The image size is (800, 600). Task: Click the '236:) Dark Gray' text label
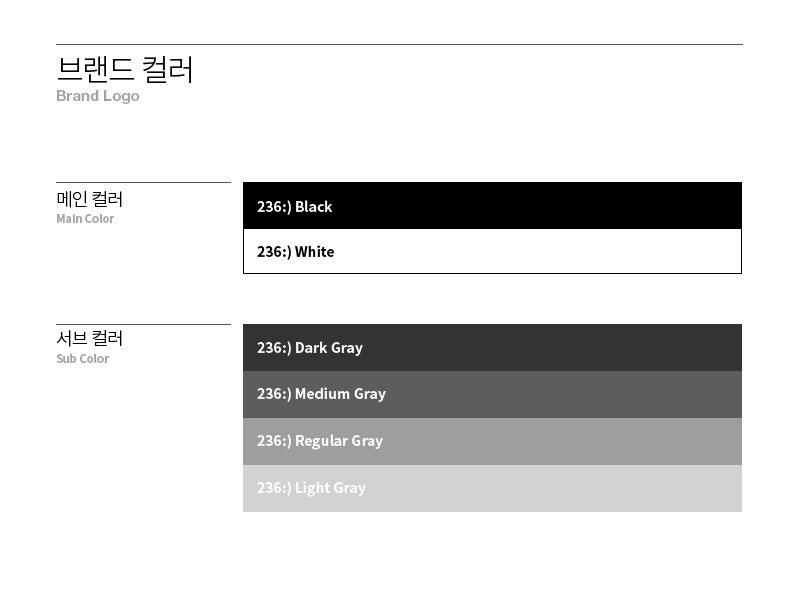[310, 348]
